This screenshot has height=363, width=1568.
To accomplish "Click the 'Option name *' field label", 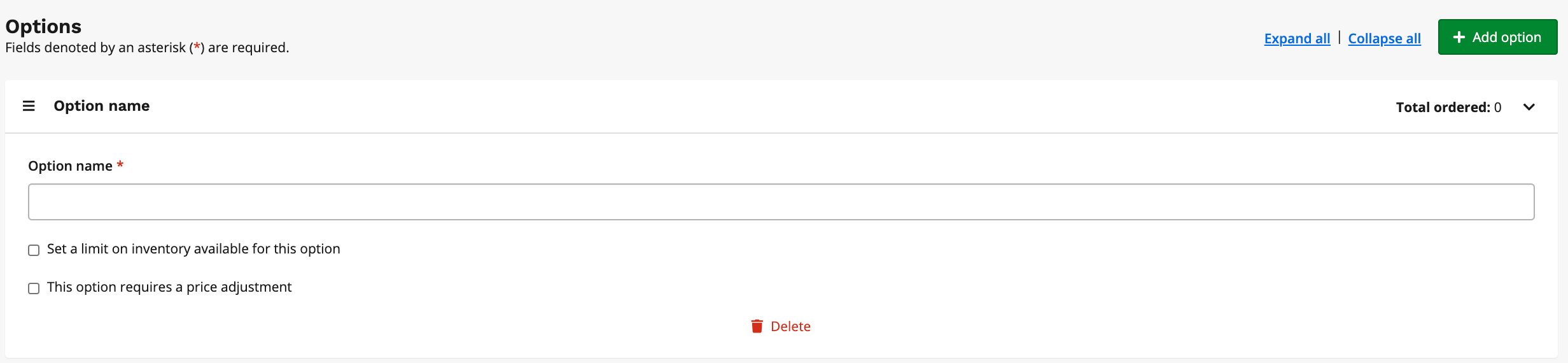I will tap(76, 166).
